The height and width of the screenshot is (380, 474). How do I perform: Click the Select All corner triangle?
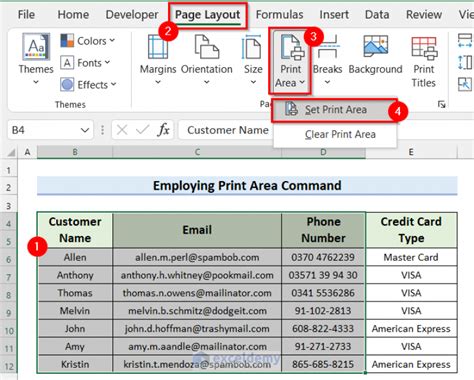11,152
